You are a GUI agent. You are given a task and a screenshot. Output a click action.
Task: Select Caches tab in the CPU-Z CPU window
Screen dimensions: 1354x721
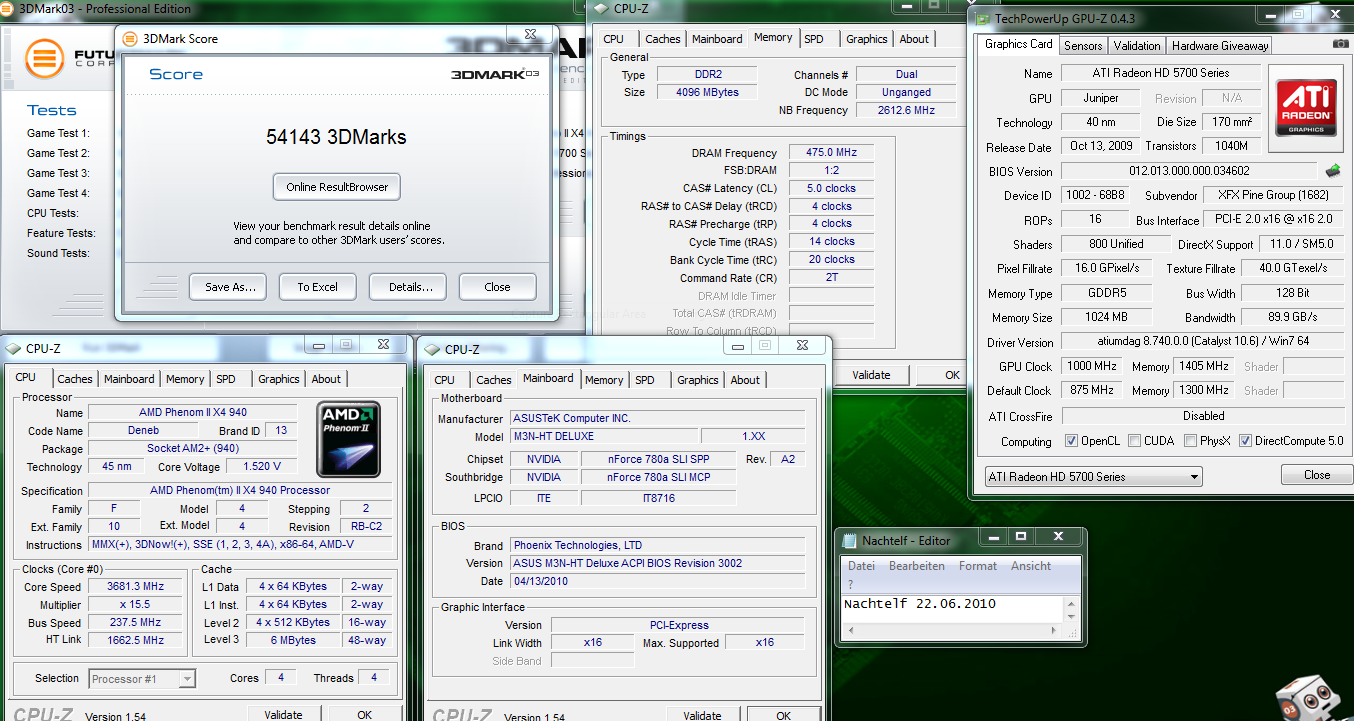coord(75,379)
